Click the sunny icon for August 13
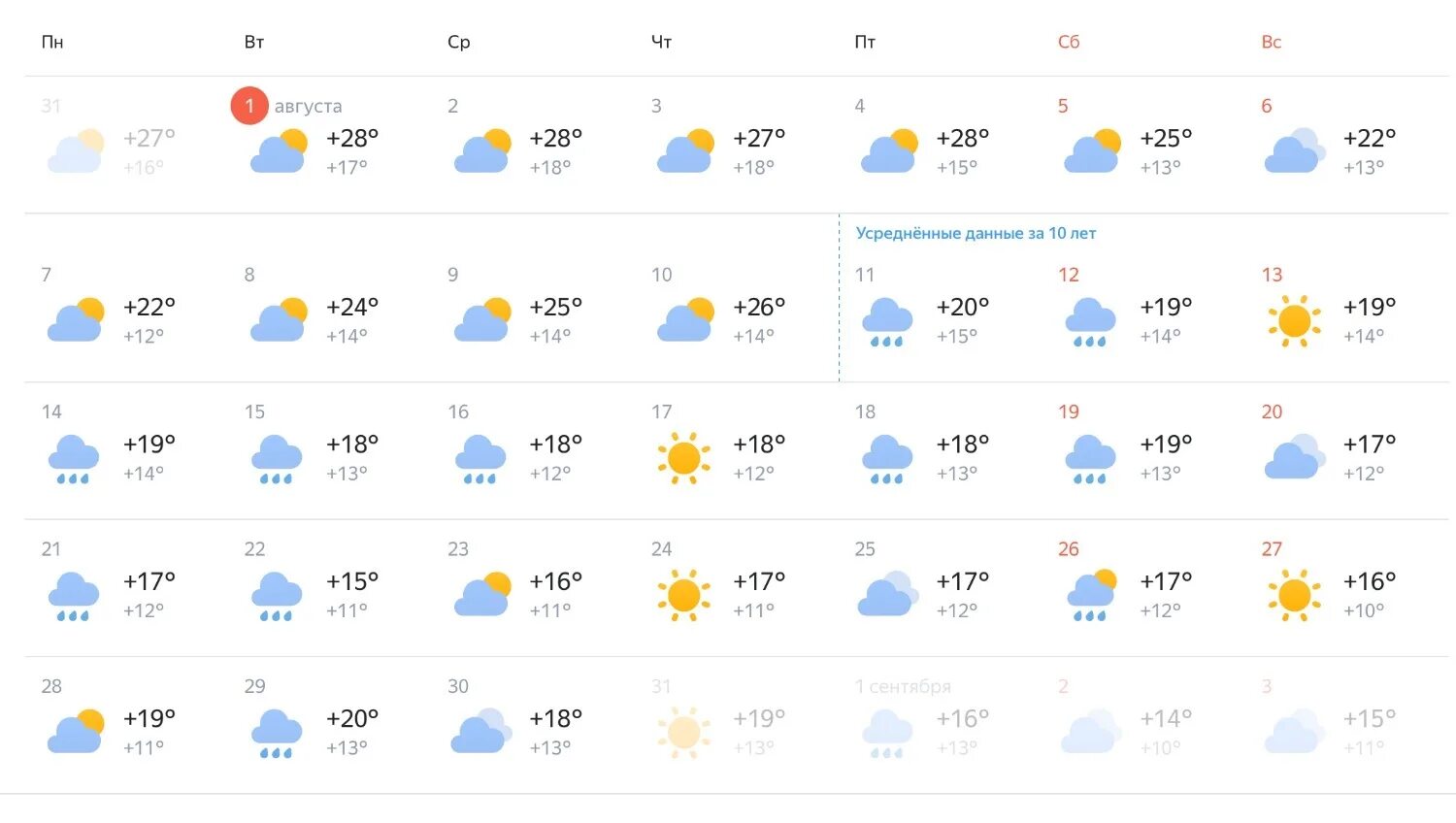The image size is (1456, 823). [1294, 321]
